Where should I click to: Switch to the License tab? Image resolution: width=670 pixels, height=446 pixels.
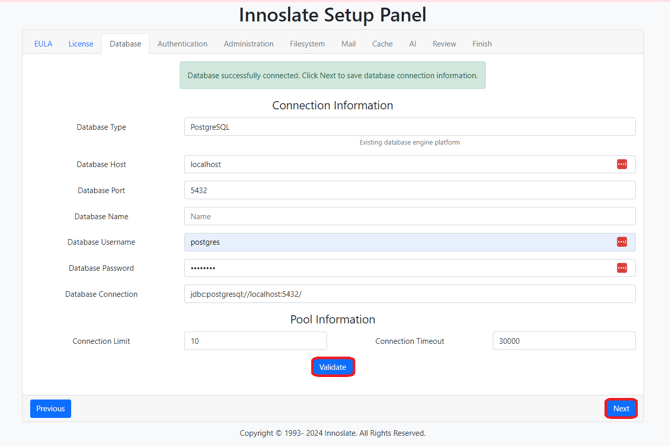(81, 44)
